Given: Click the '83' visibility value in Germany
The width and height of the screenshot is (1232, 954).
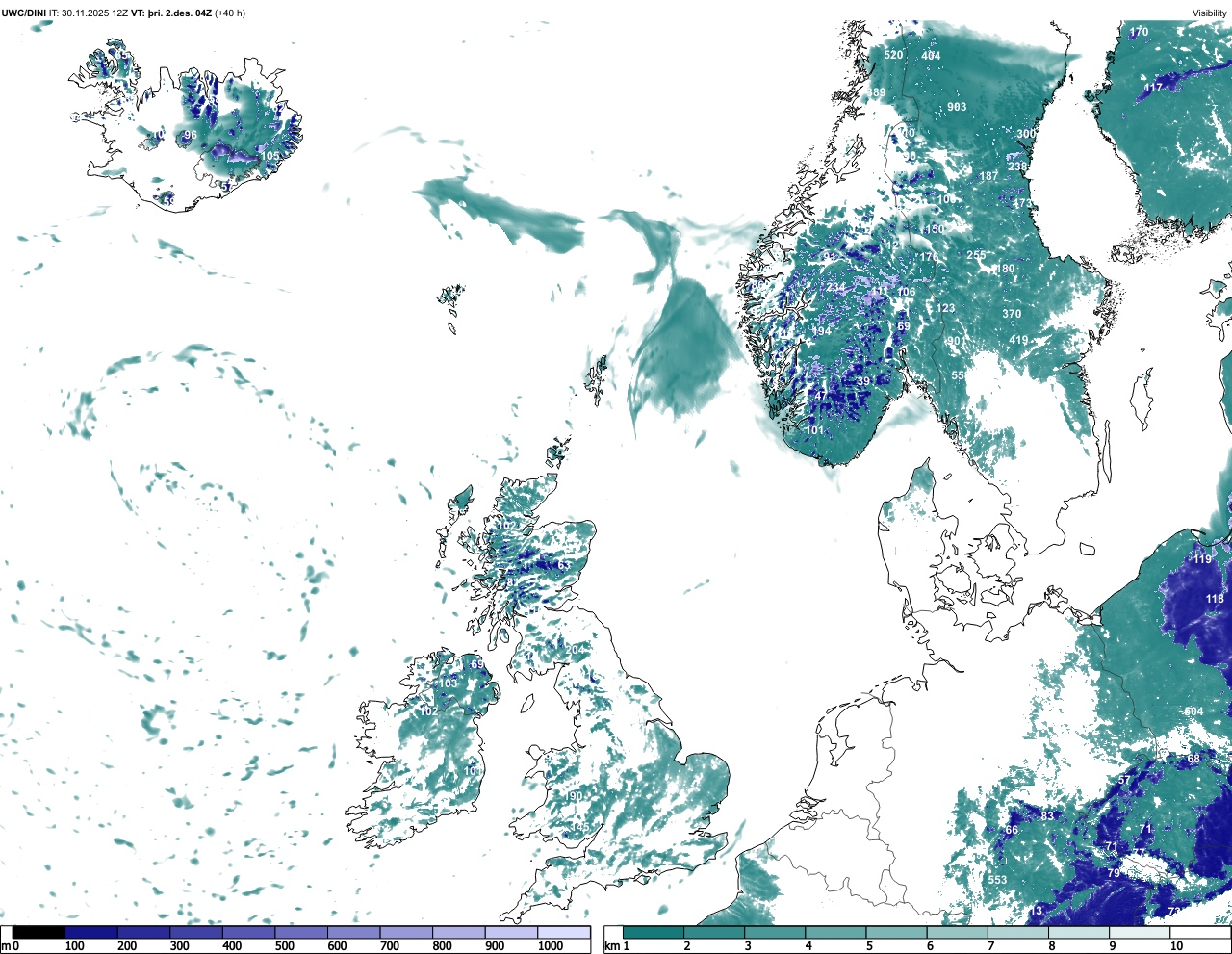Looking at the screenshot, I should point(1048,816).
